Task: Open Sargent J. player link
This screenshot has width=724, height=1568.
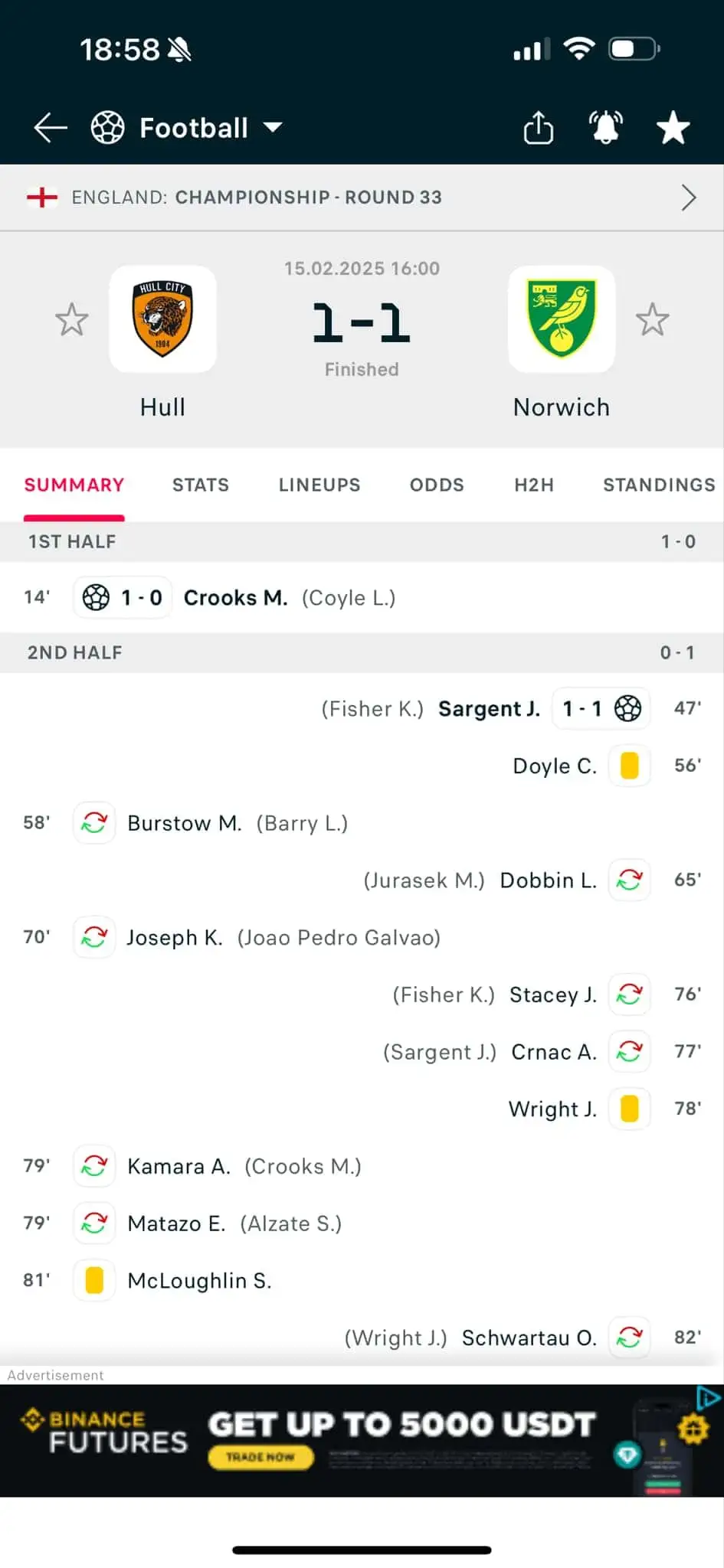Action: pyautogui.click(x=489, y=709)
